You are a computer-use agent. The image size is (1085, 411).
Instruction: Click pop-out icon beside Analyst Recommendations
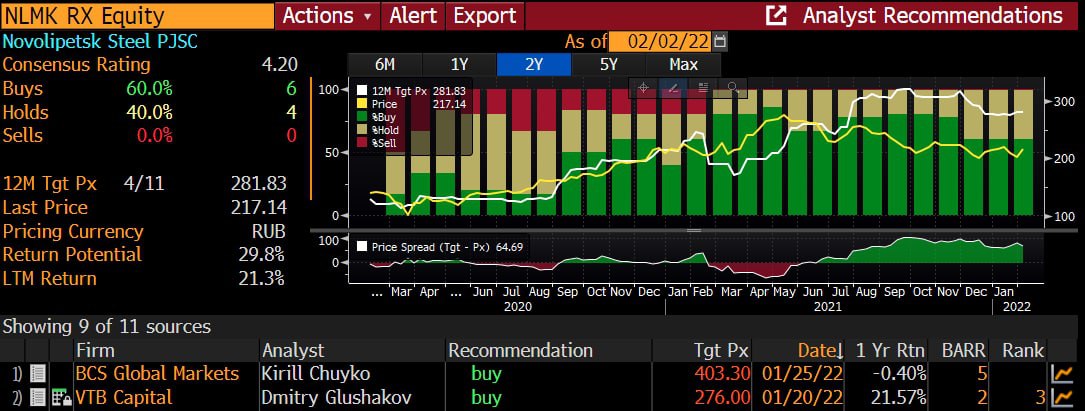(776, 15)
